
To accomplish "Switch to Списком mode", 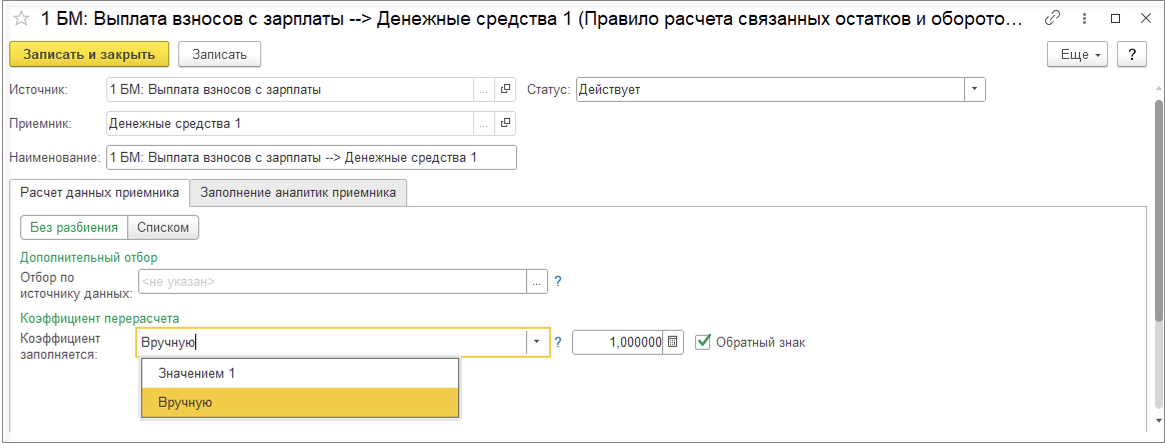I will tap(164, 228).
